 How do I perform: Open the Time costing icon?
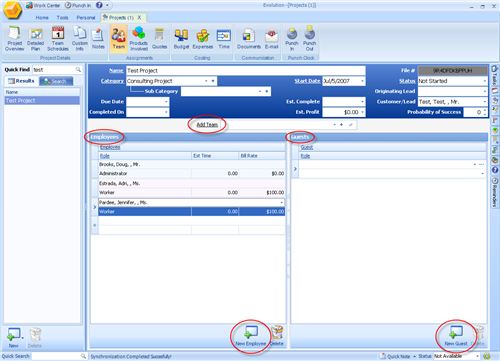pyautogui.click(x=224, y=39)
